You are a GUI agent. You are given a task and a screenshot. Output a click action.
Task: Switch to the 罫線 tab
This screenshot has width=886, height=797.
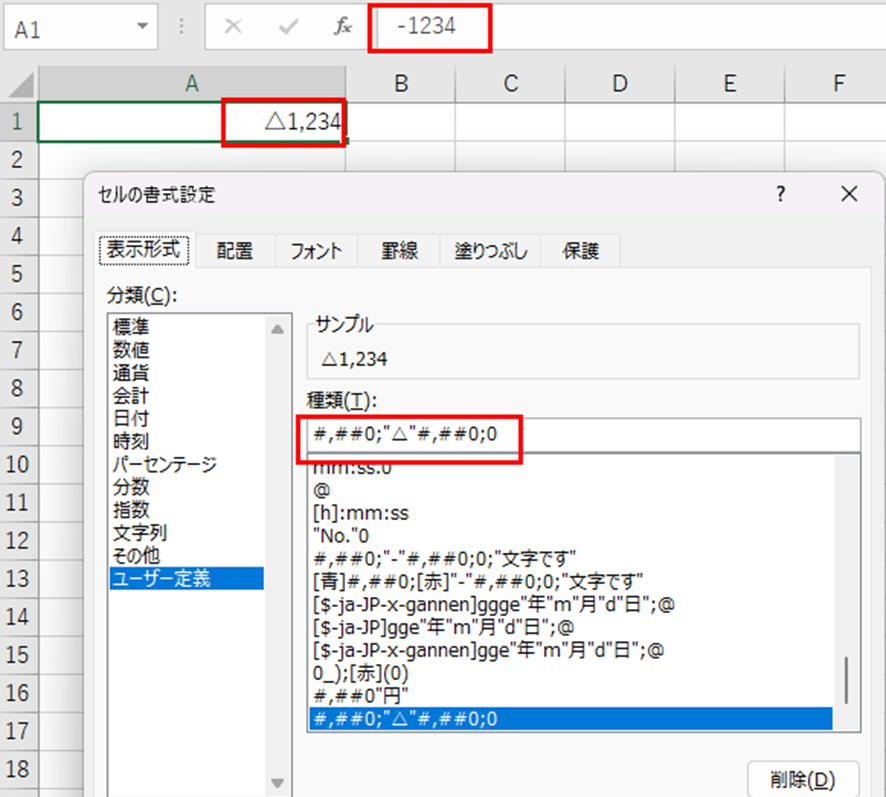click(400, 251)
